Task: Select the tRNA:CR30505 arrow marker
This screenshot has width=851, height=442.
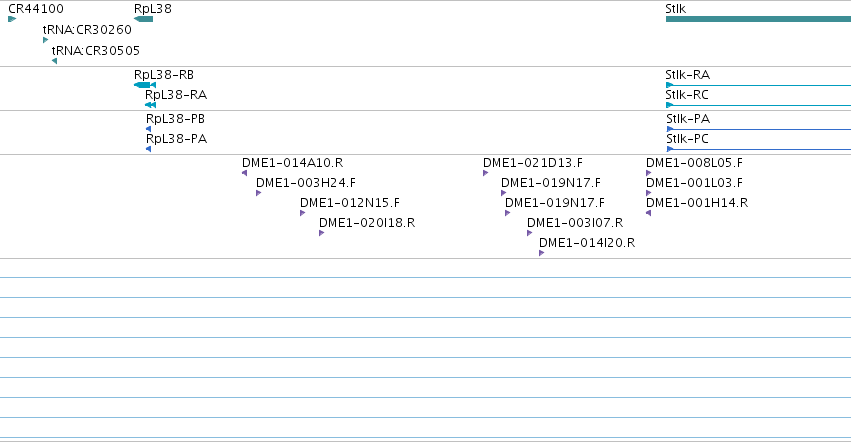Action: click(54, 61)
